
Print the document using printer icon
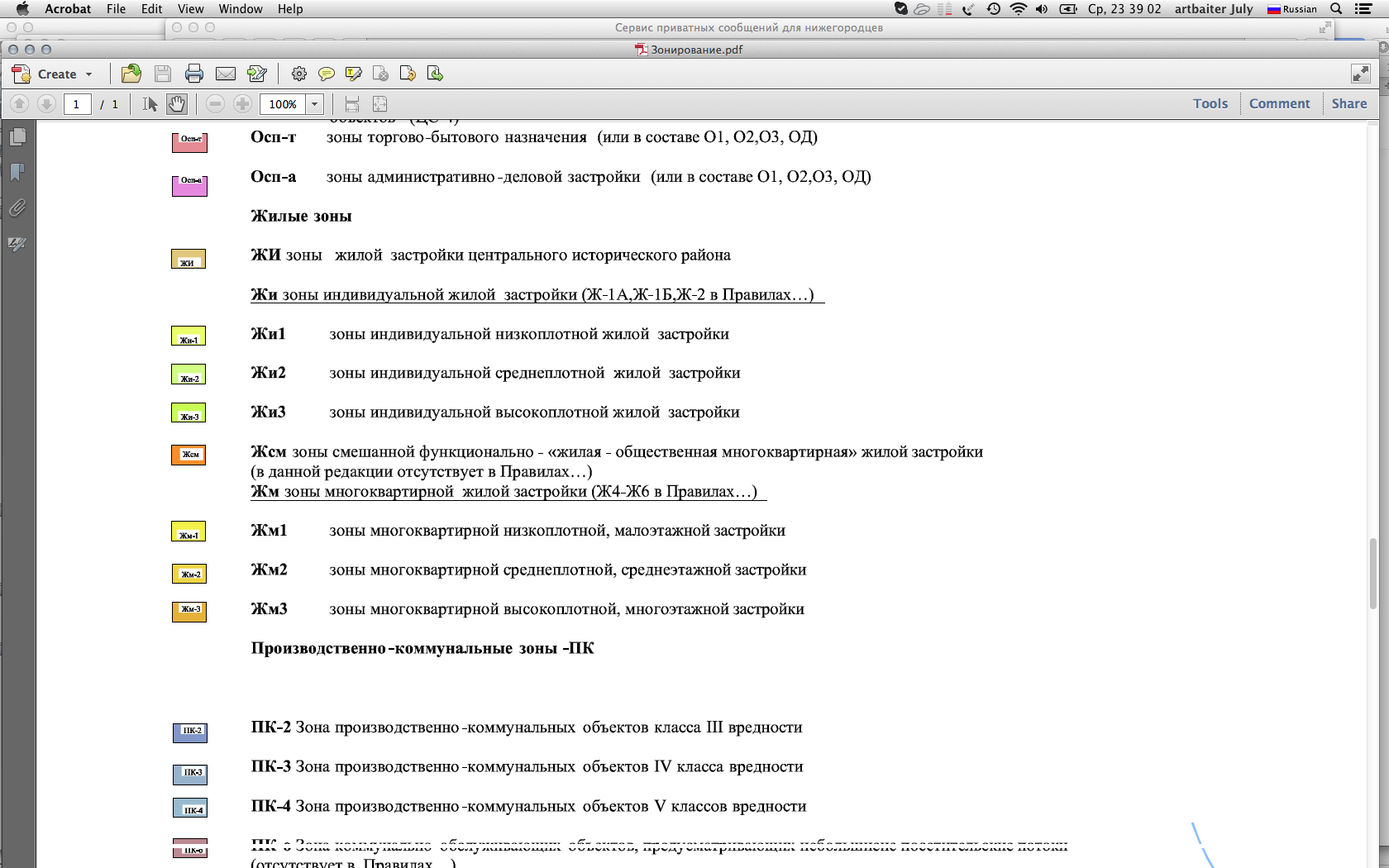point(194,74)
